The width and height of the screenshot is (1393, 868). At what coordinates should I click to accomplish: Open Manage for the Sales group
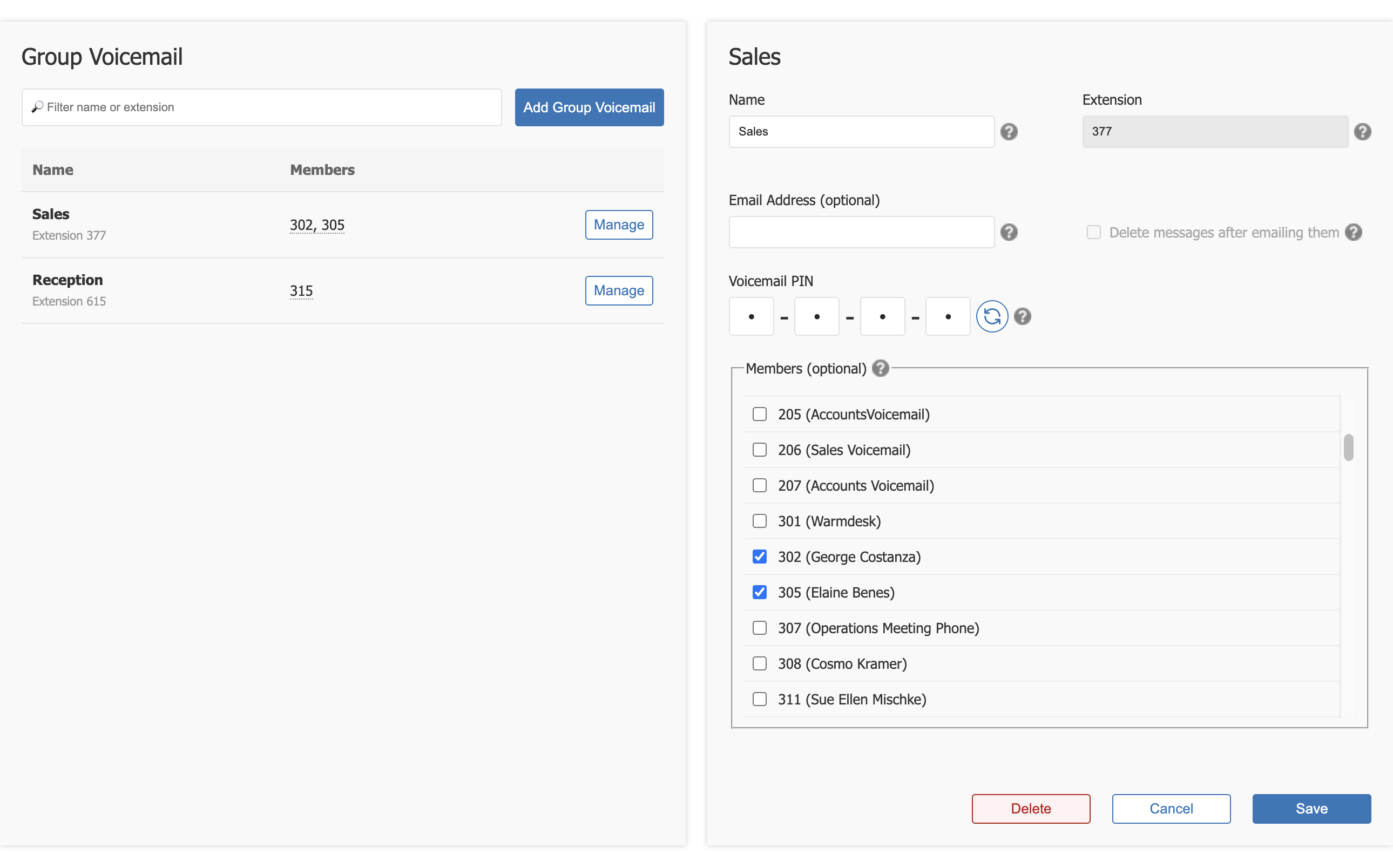click(619, 225)
